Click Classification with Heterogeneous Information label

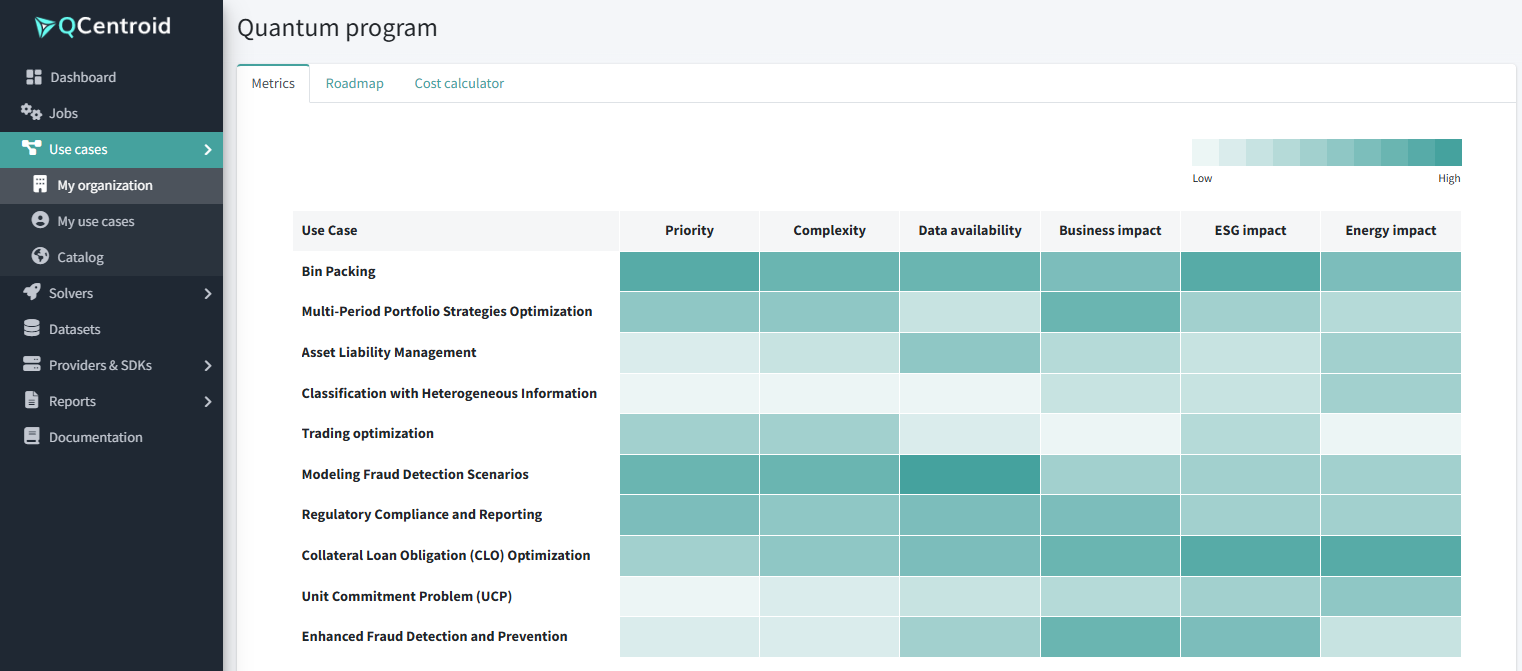[x=449, y=393]
